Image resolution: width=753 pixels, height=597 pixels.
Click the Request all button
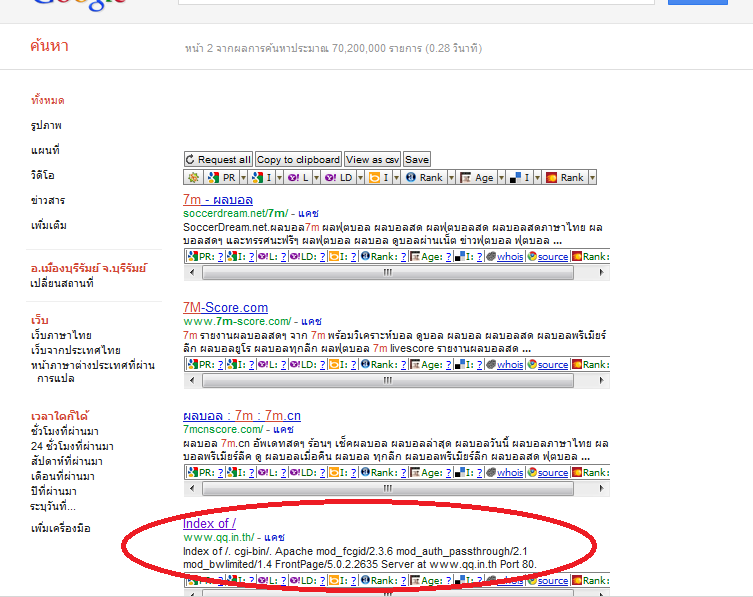[x=219, y=159]
